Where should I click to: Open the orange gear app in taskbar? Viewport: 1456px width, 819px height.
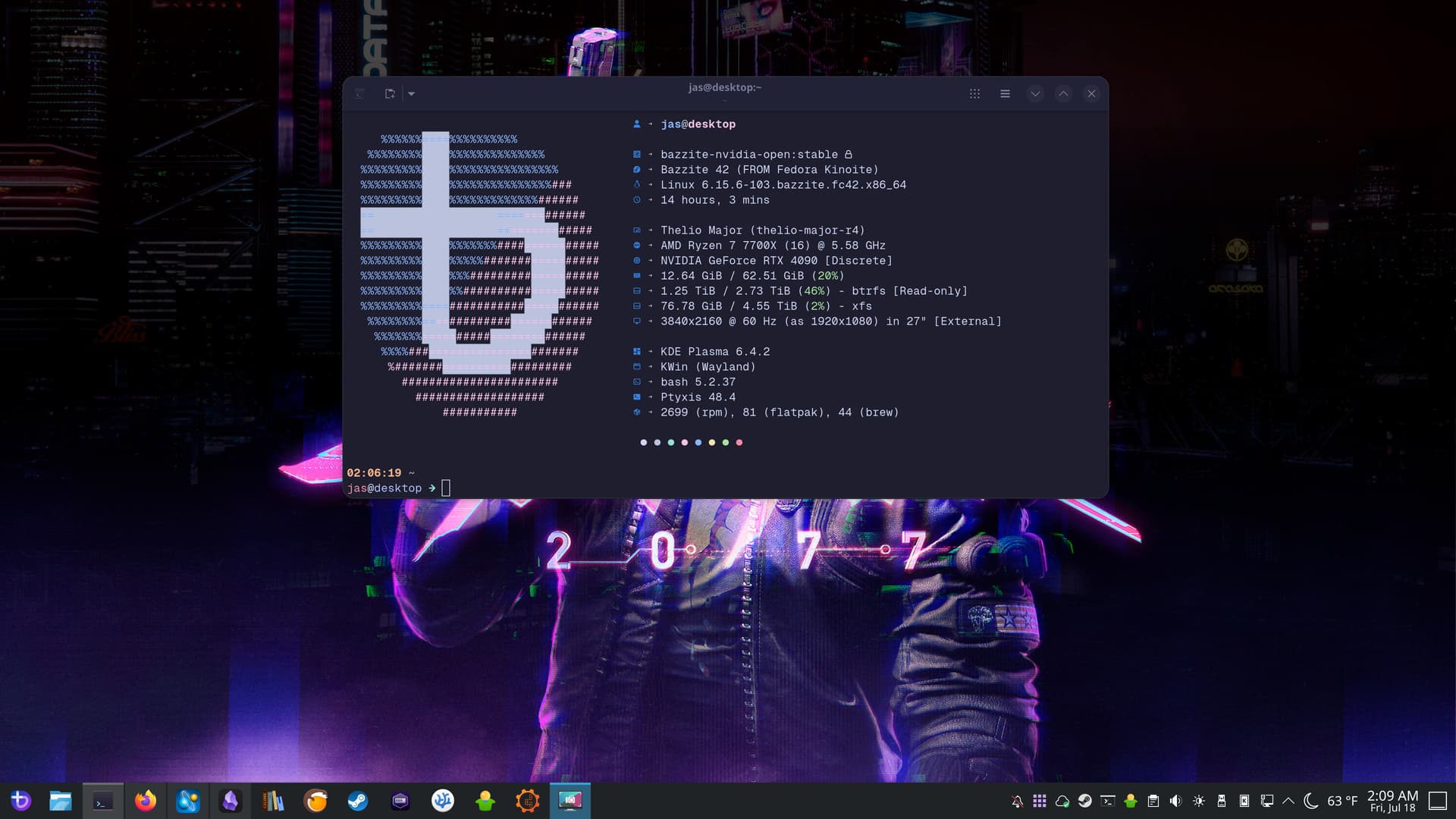(x=528, y=801)
